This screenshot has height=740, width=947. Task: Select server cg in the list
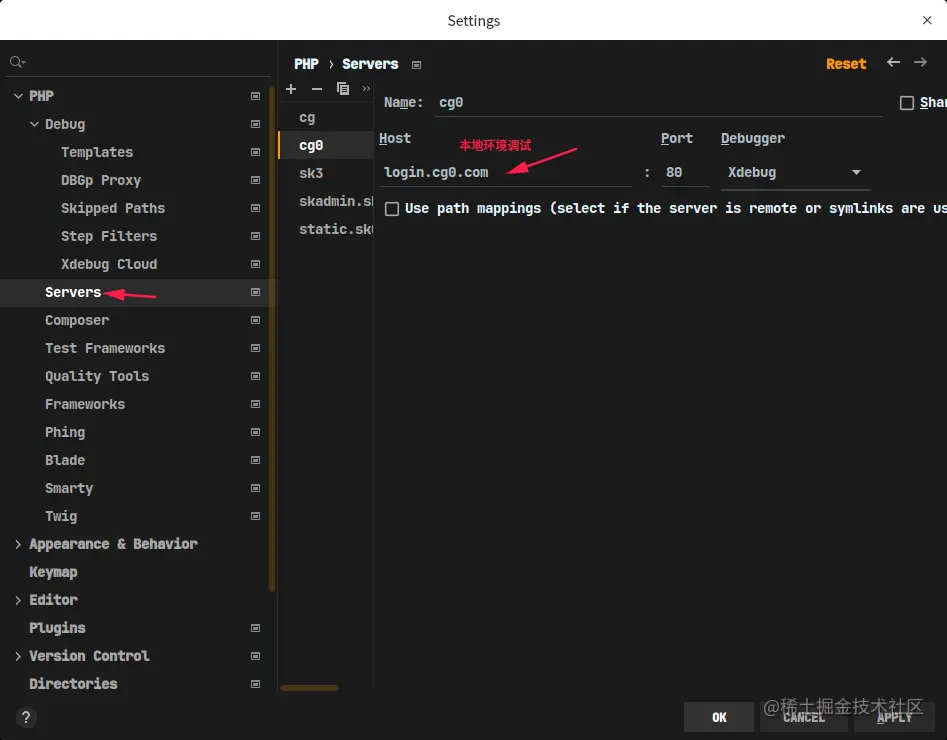pyautogui.click(x=326, y=117)
